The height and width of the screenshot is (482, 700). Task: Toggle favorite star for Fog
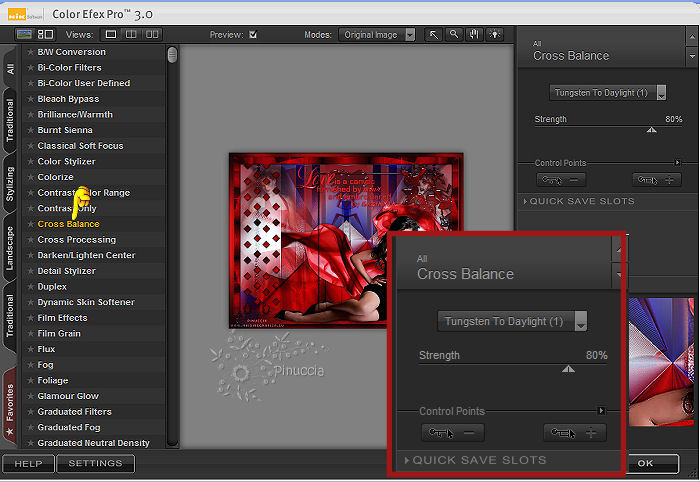pos(30,365)
